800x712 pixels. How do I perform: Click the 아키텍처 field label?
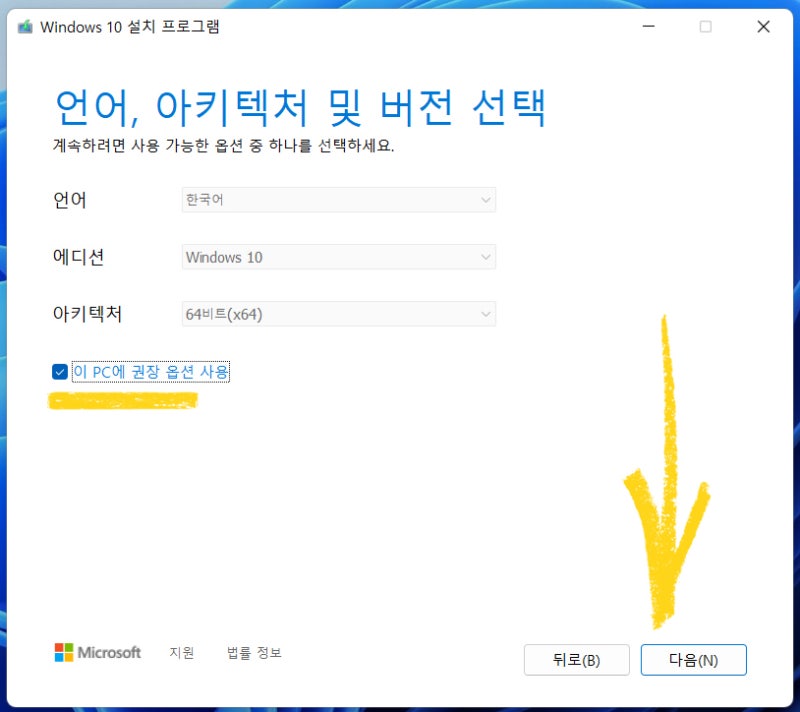click(x=87, y=314)
